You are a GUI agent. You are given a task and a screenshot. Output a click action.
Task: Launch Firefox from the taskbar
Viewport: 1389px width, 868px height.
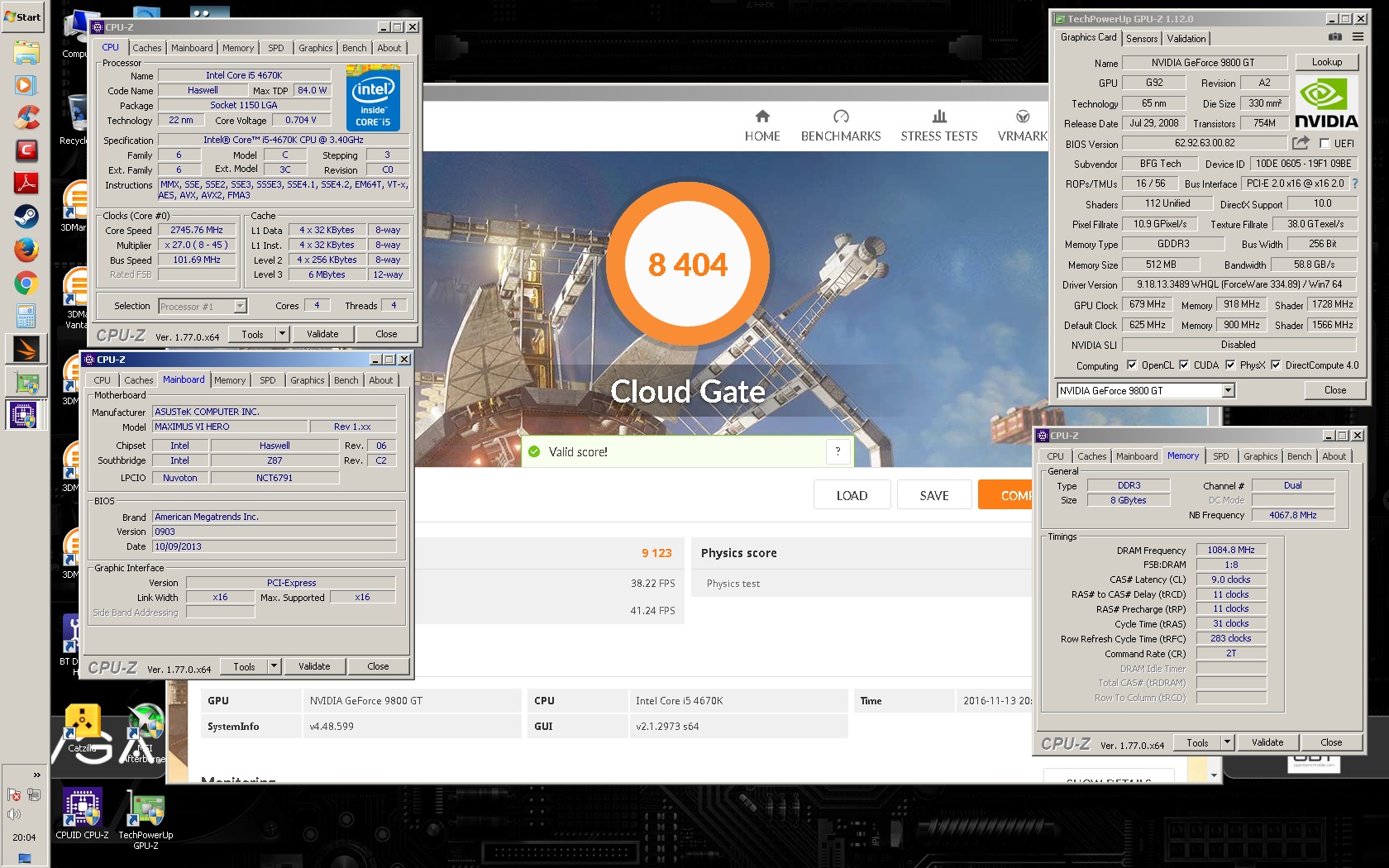[26, 250]
